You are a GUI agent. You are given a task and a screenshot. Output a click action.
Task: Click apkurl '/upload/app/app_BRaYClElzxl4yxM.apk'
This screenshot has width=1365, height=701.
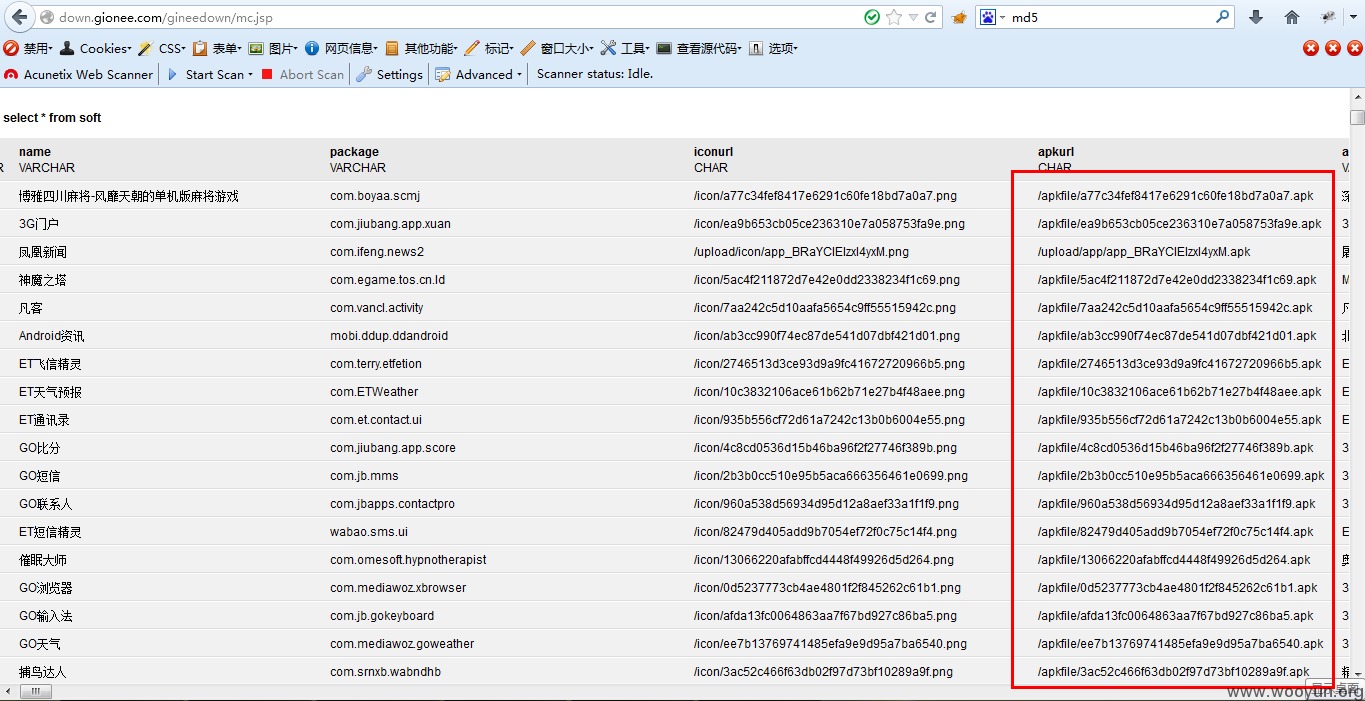pyautogui.click(x=1144, y=252)
